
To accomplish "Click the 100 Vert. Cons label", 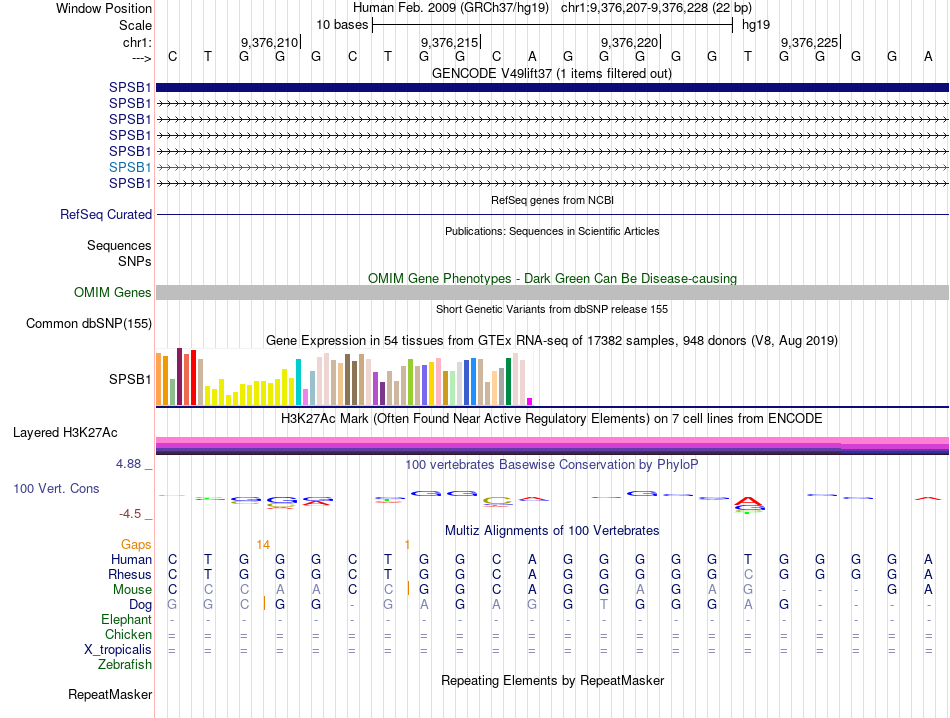I will pos(56,488).
